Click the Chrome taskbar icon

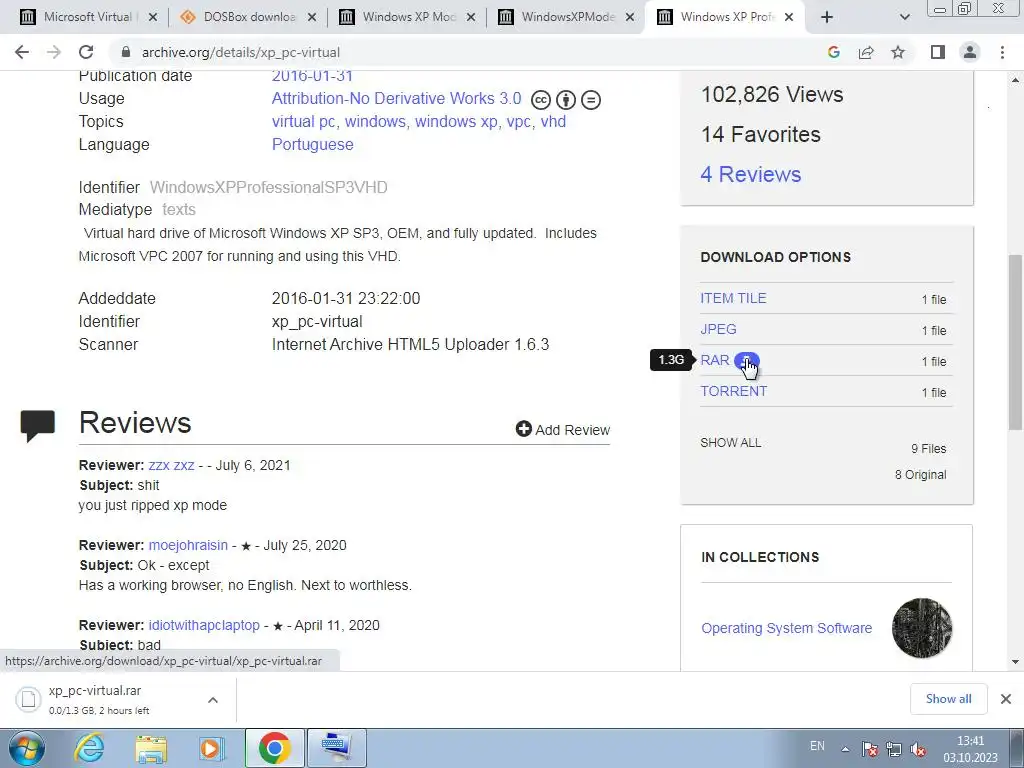[274, 748]
